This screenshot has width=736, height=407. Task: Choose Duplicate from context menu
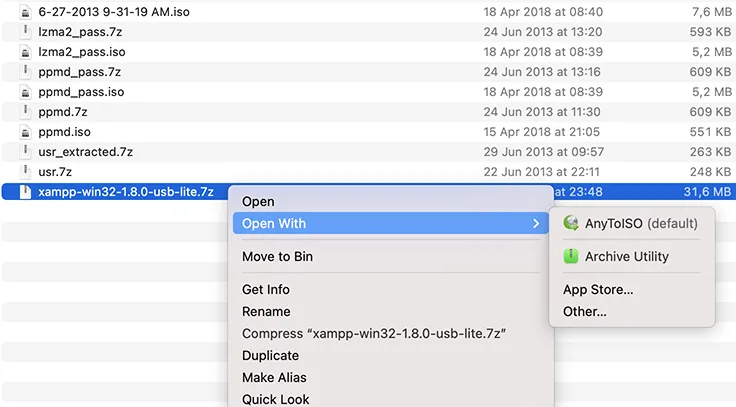pyautogui.click(x=270, y=356)
